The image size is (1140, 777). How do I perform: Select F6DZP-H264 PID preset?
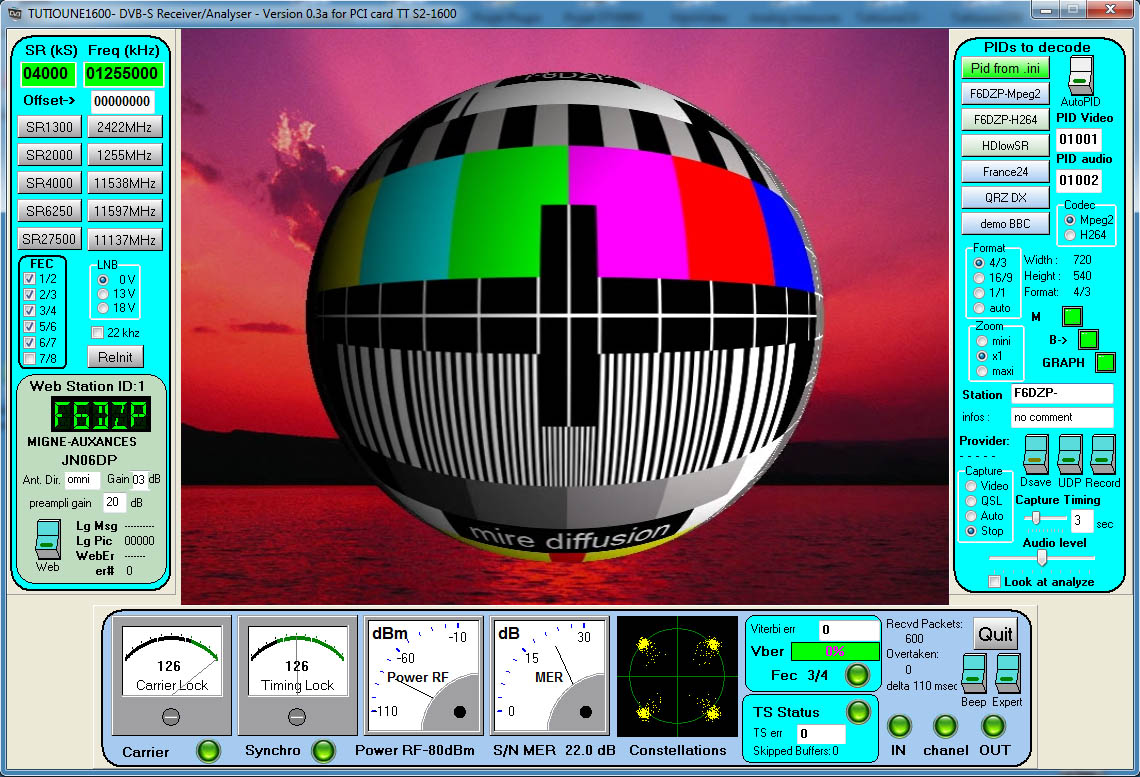(1005, 119)
